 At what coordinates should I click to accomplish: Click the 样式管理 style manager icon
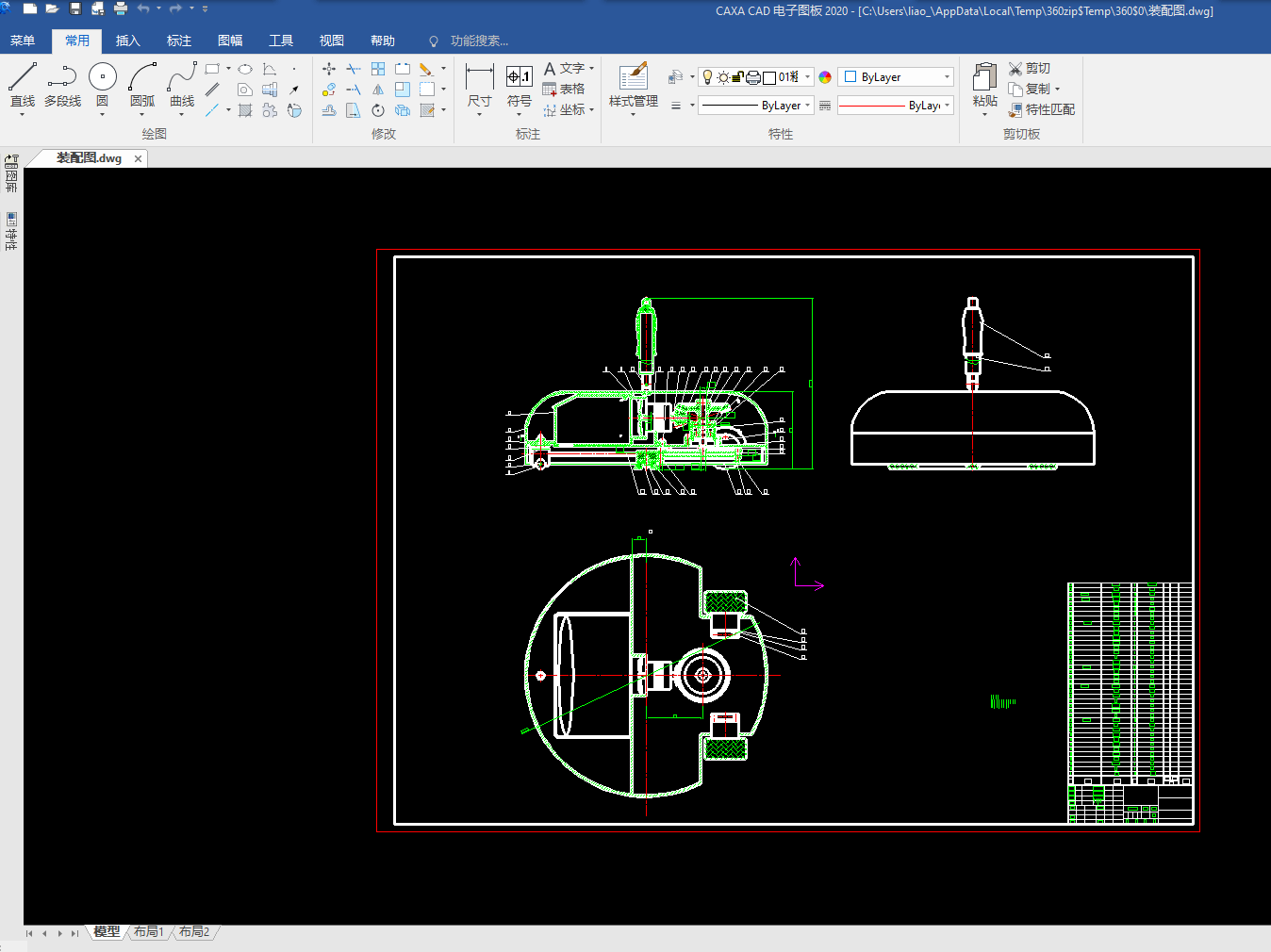pos(633,77)
